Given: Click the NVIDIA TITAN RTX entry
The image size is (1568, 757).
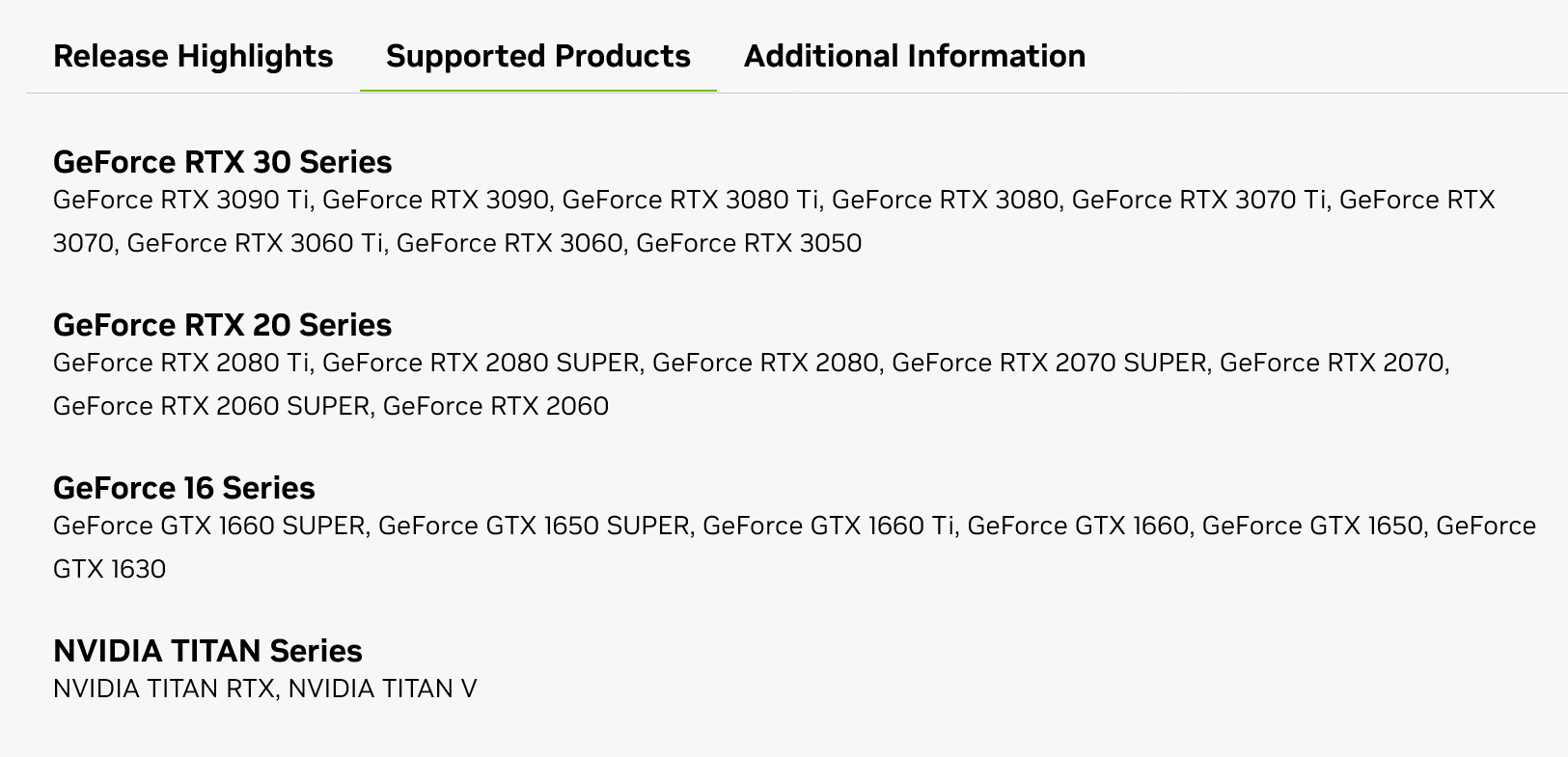Looking at the screenshot, I should click(163, 689).
